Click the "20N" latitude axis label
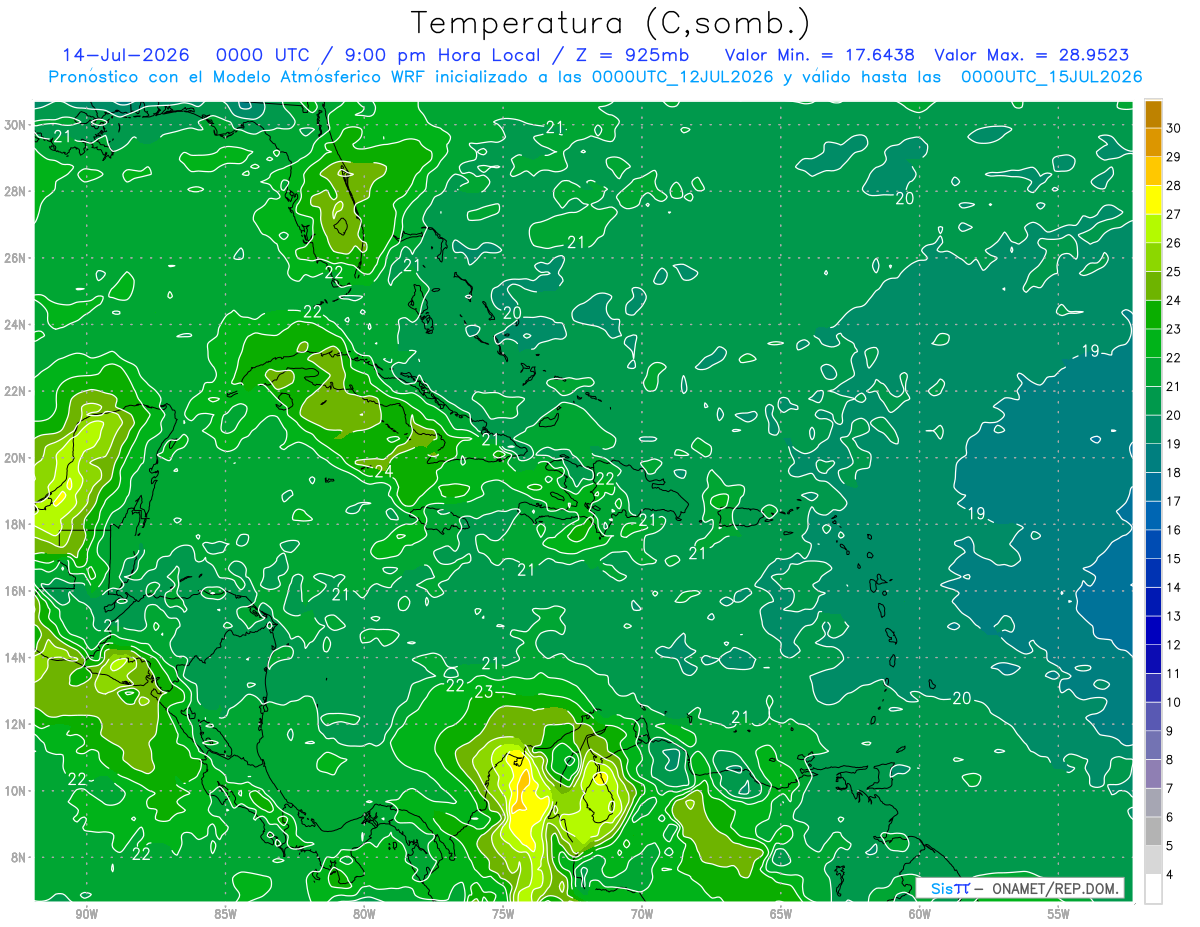The width and height of the screenshot is (1200, 927). tap(16, 458)
